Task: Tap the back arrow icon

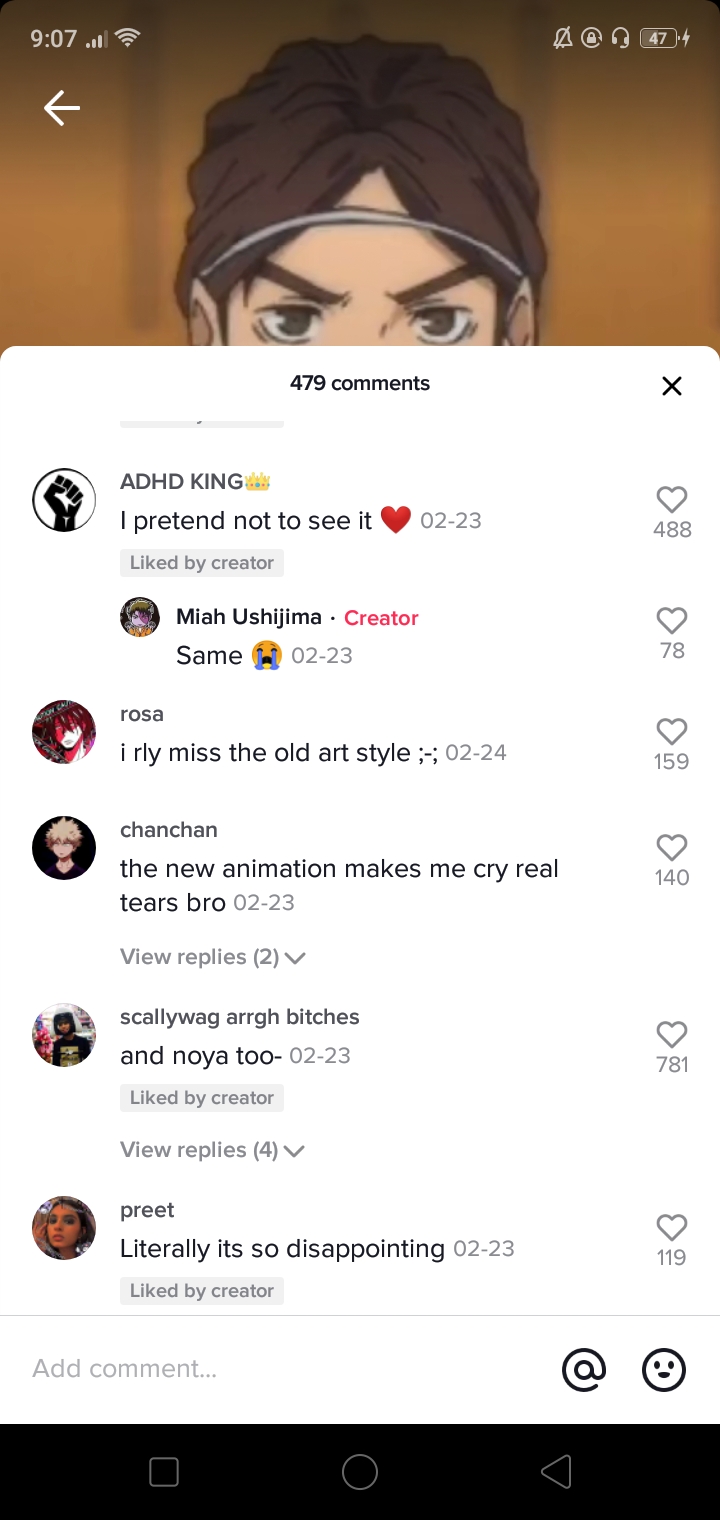Action: click(62, 108)
